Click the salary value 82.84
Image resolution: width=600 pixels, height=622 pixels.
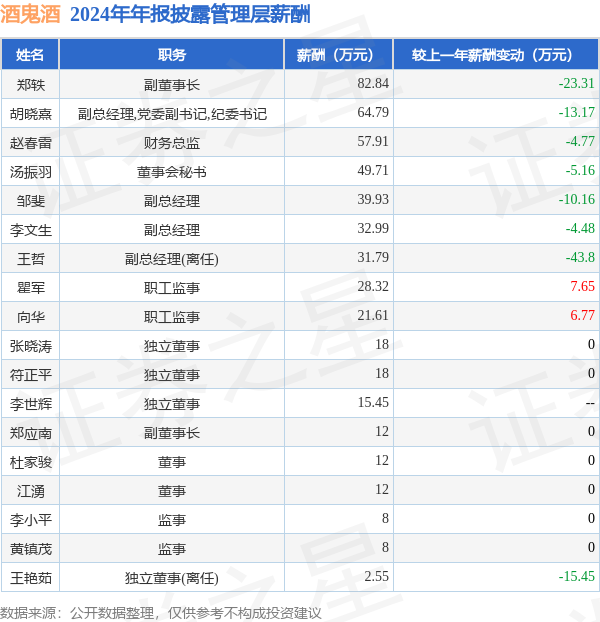coord(373,83)
